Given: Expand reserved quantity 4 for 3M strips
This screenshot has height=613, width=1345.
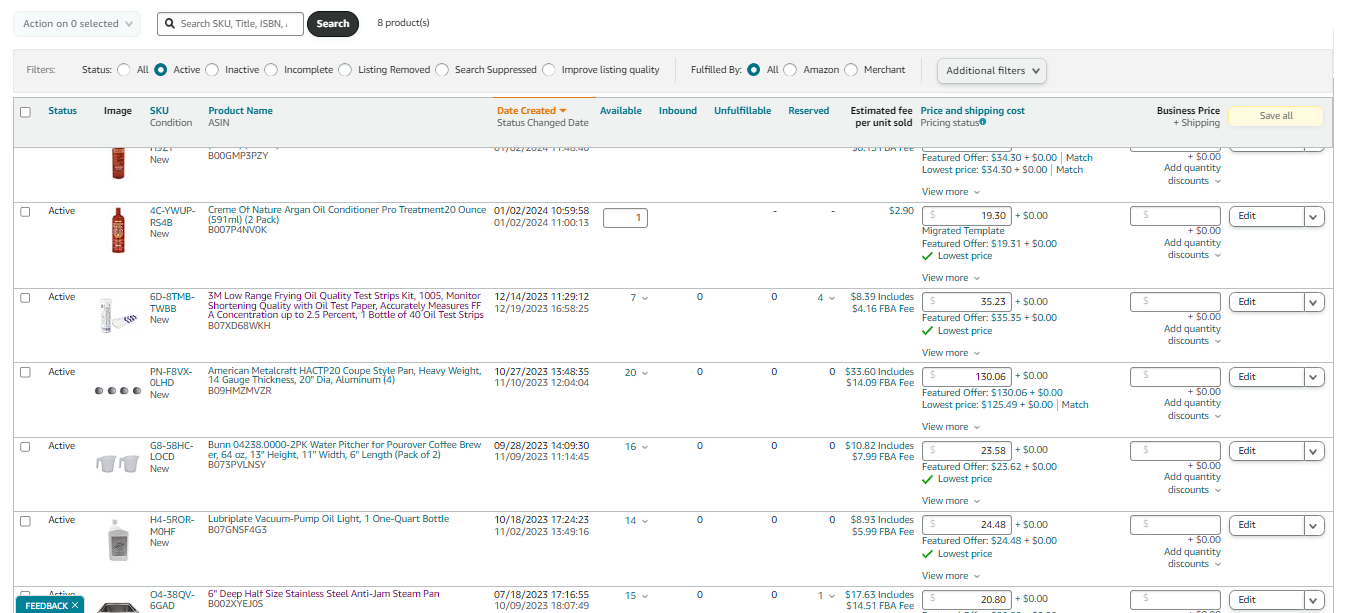Looking at the screenshot, I should pyautogui.click(x=826, y=298).
